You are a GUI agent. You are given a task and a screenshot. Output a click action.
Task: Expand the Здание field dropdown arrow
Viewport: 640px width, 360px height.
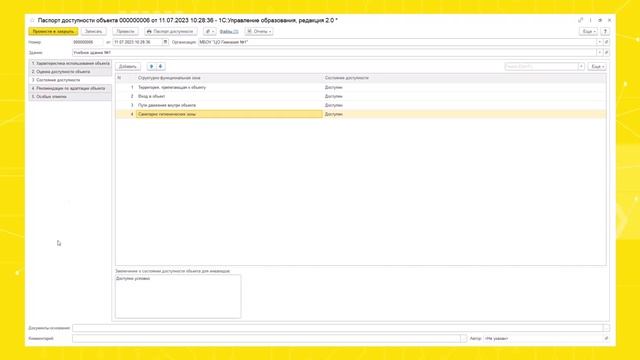click(600, 53)
